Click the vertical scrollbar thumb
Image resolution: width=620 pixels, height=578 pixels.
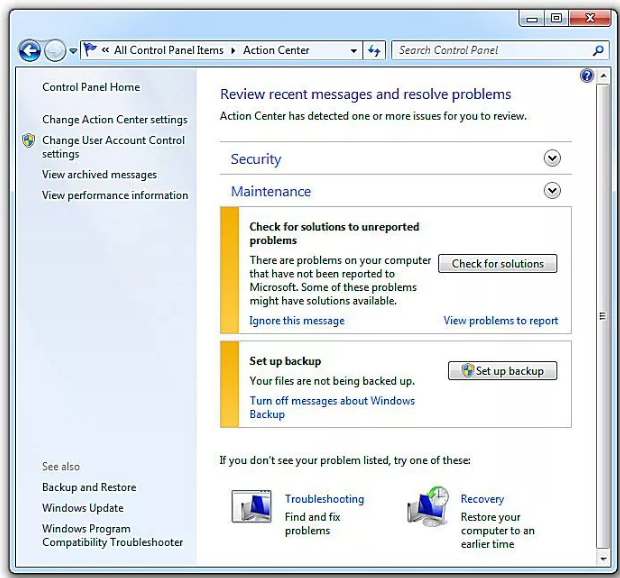pyautogui.click(x=603, y=315)
